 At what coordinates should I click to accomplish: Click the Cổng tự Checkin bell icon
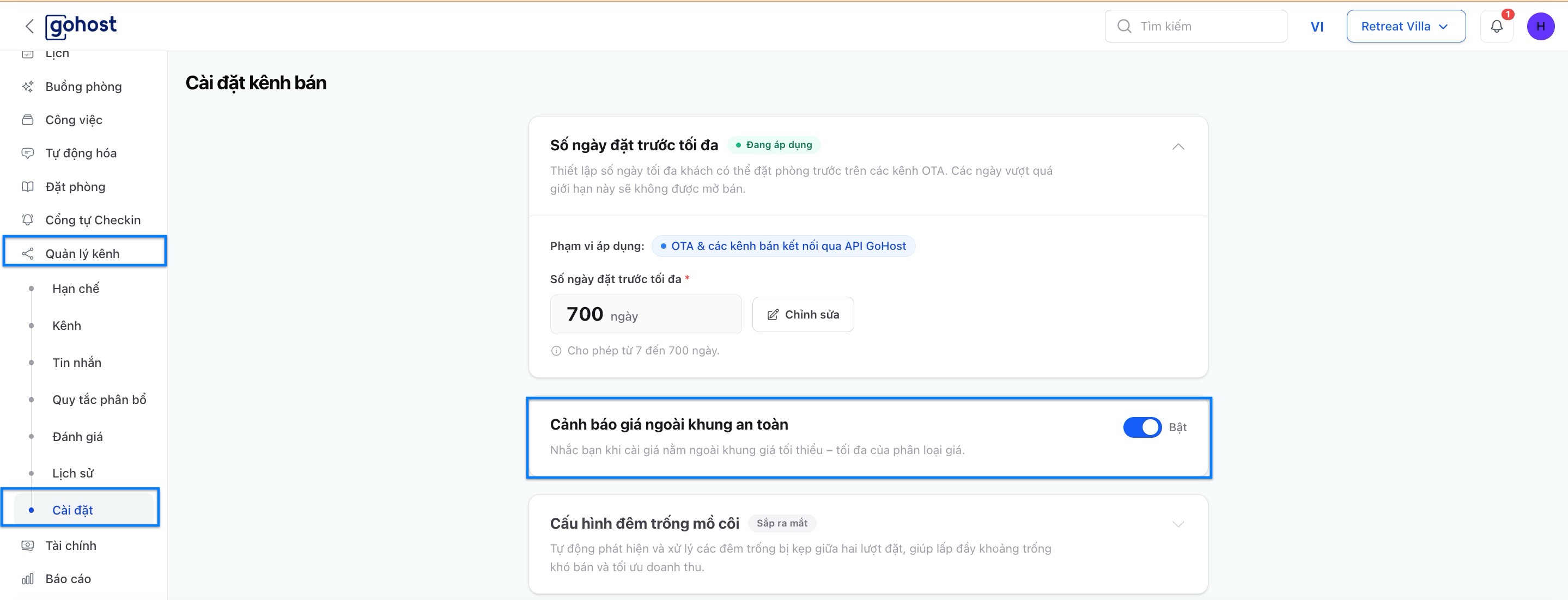(27, 219)
